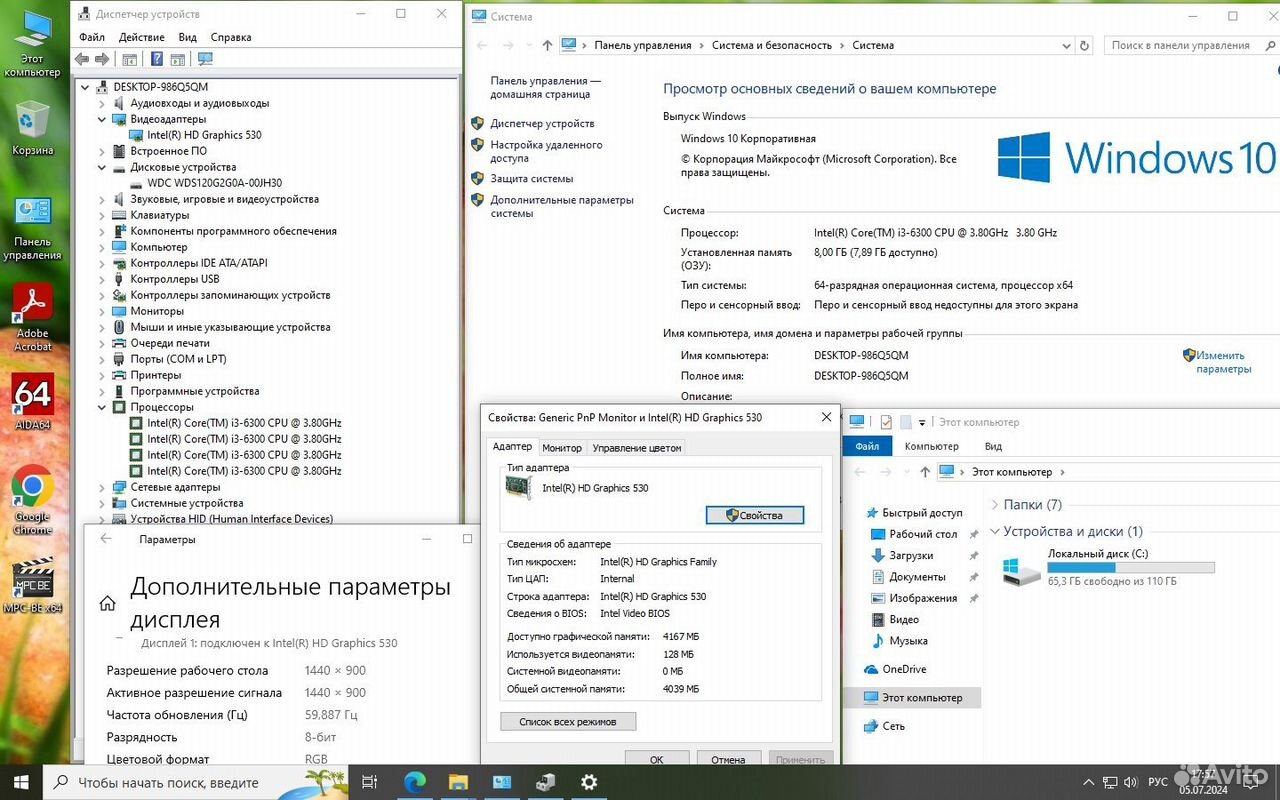The image size is (1280, 800).
Task: Select Быстрый доступ in Explorer navigation pane
Action: 922,512
